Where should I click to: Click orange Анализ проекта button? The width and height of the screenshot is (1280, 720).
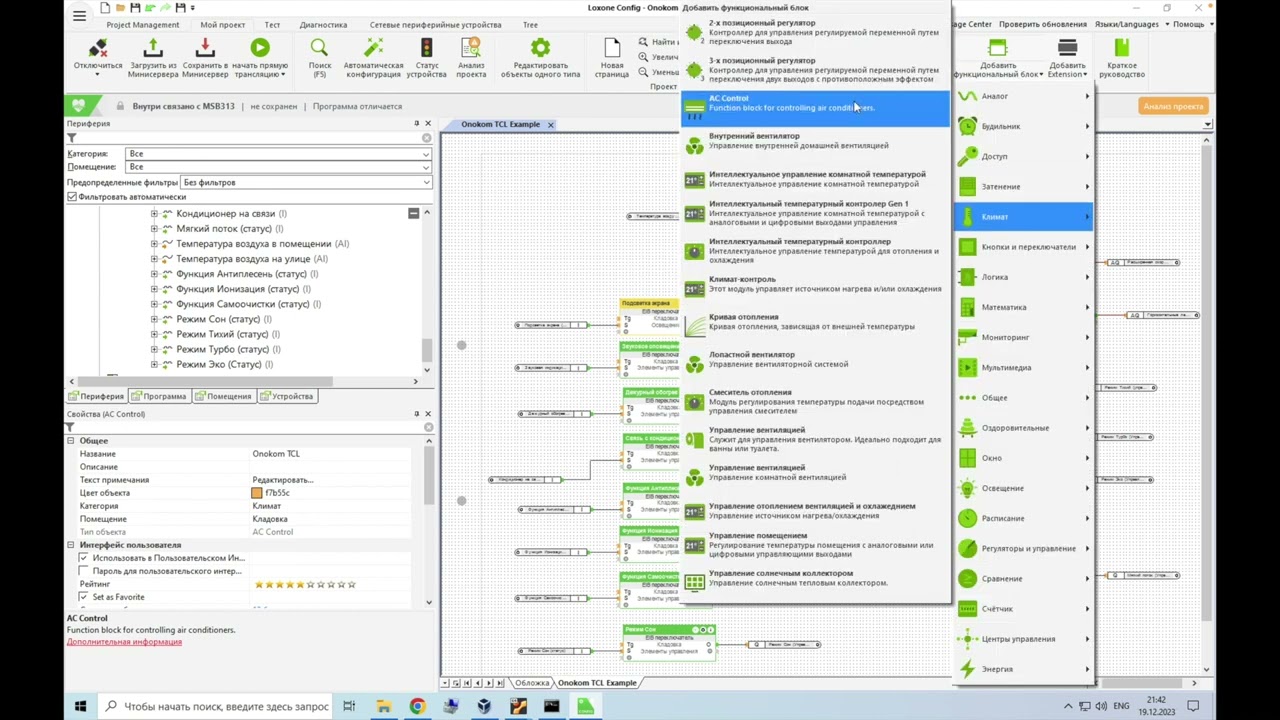coord(1173,106)
